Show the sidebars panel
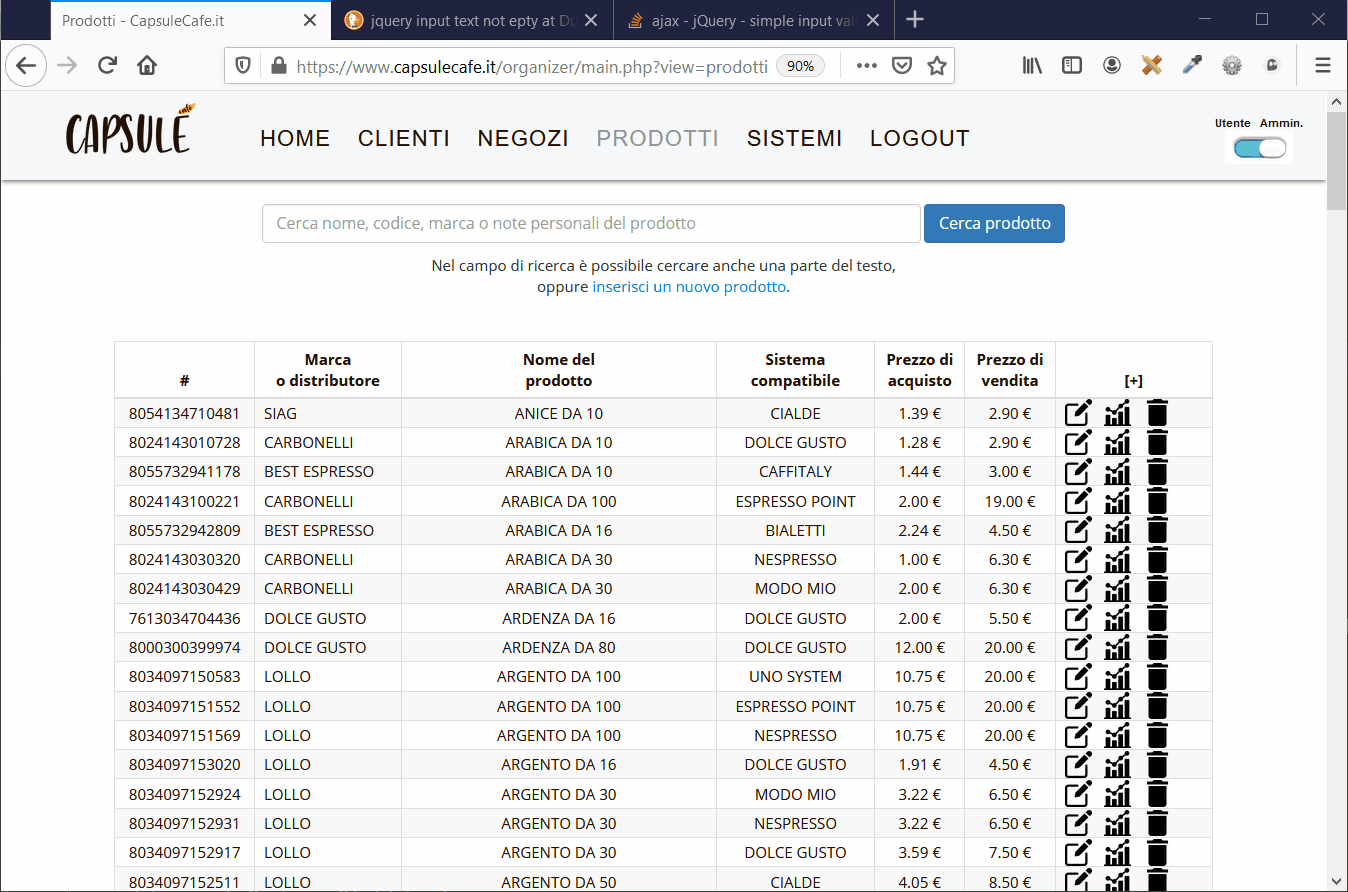1348x892 pixels. pyautogui.click(x=1072, y=66)
